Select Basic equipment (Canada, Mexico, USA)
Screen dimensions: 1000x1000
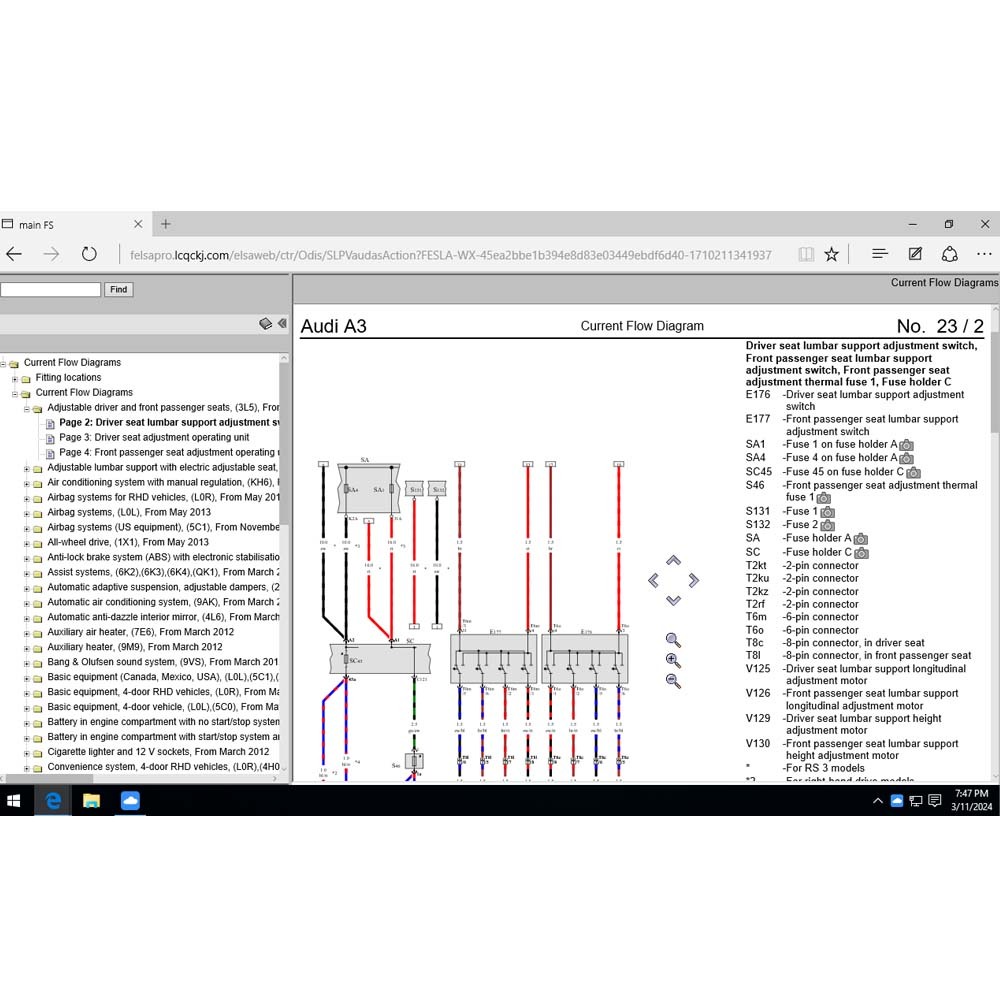coord(163,677)
